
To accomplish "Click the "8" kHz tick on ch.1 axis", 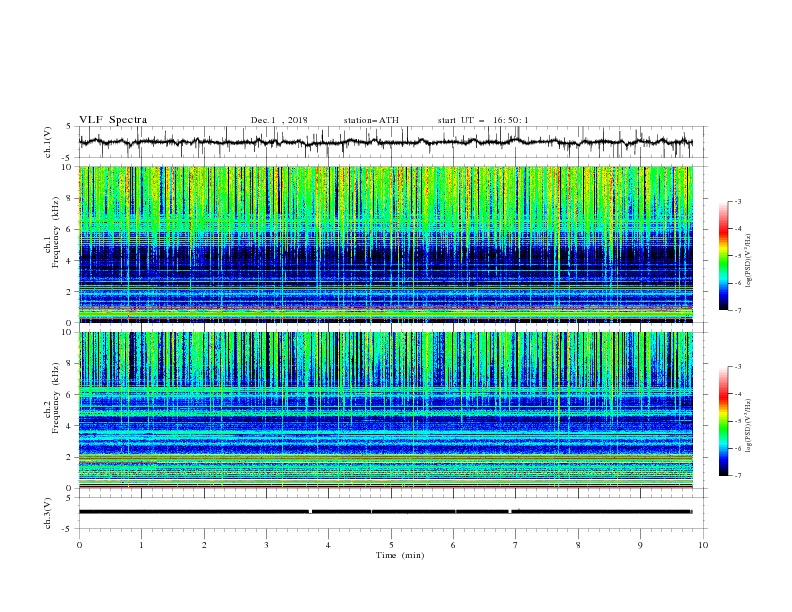I will (x=69, y=198).
